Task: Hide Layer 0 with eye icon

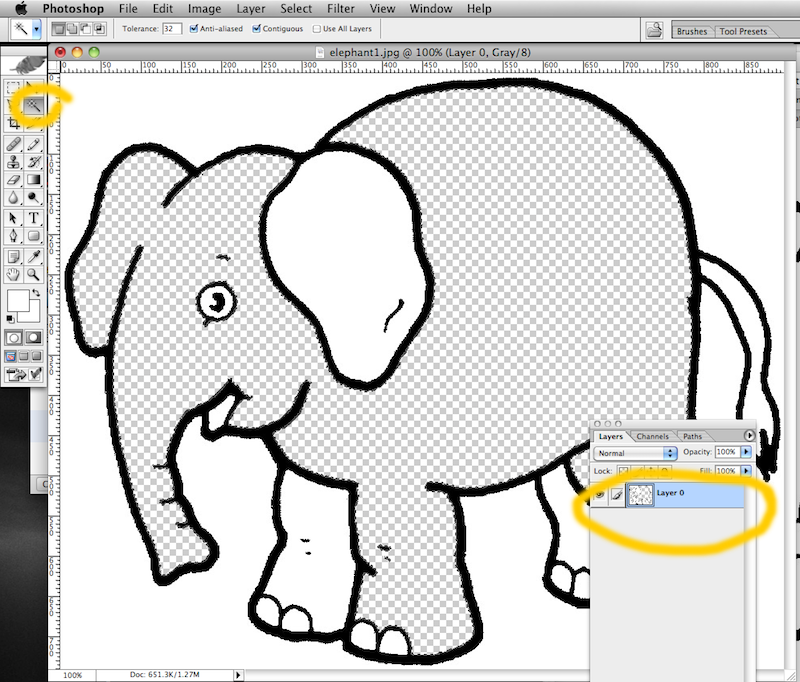Action: [599, 494]
